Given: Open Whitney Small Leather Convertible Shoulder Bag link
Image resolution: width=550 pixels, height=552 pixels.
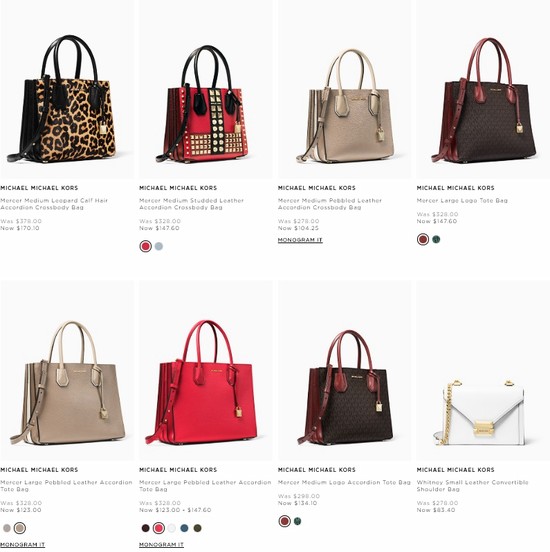Looking at the screenshot, I should click(473, 486).
